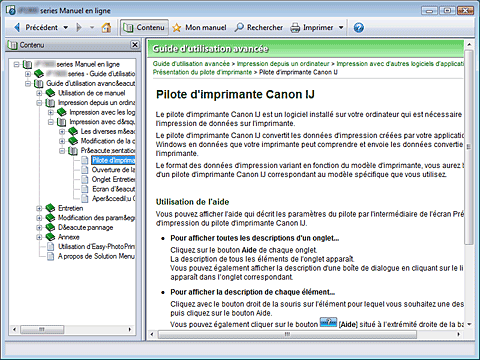The height and width of the screenshot is (360, 480).
Task: Expand Modification des paramètres node
Action: 39,218
